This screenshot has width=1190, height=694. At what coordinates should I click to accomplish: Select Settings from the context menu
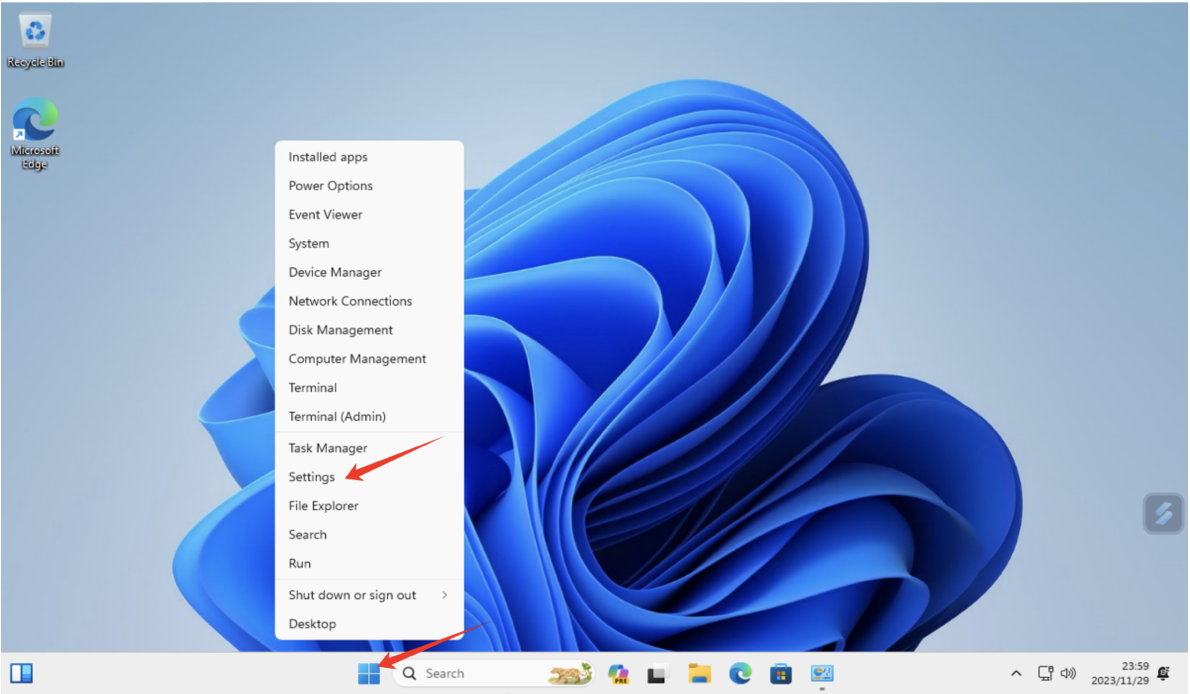pyautogui.click(x=312, y=477)
